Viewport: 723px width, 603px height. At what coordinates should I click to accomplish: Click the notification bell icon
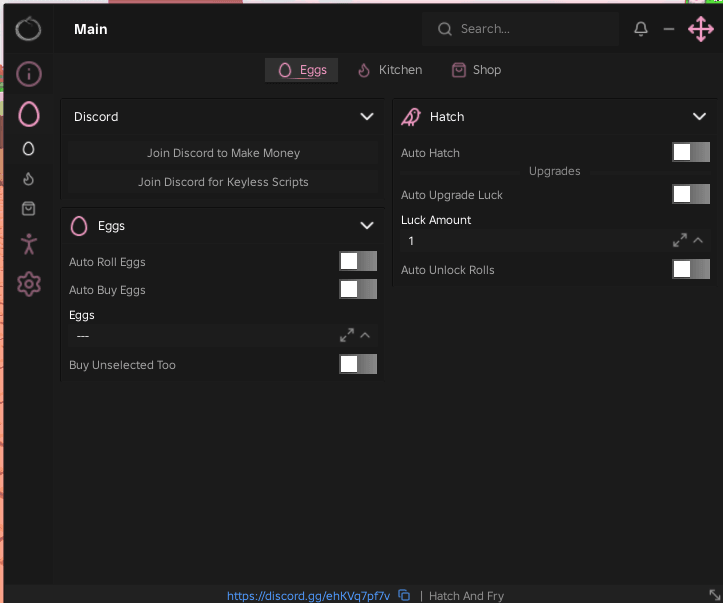point(641,29)
